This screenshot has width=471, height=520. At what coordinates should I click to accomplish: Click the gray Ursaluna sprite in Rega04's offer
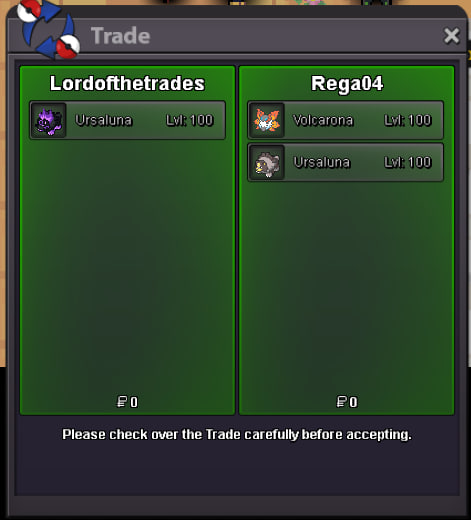click(267, 163)
